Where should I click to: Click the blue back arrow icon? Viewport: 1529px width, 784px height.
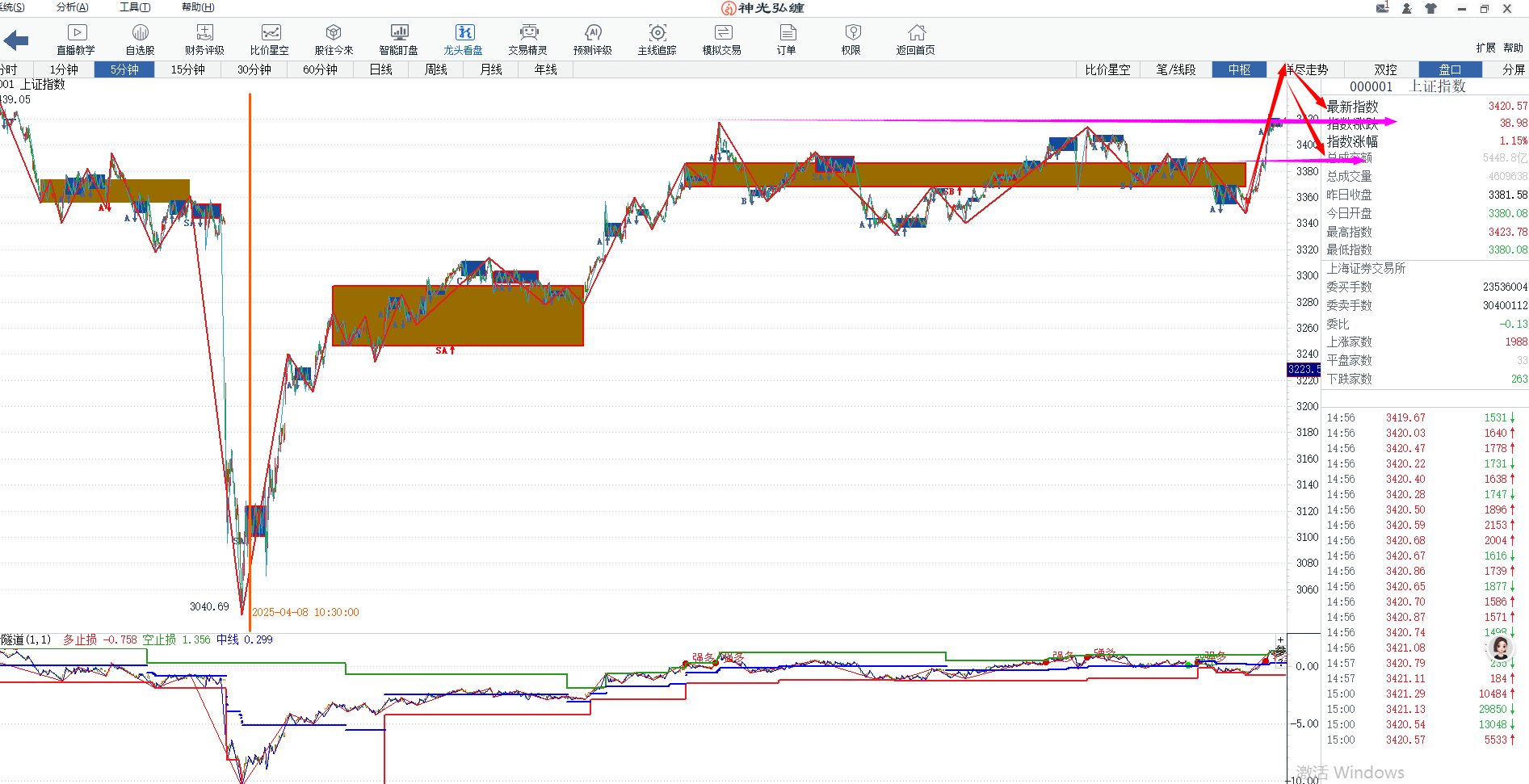pyautogui.click(x=16, y=40)
